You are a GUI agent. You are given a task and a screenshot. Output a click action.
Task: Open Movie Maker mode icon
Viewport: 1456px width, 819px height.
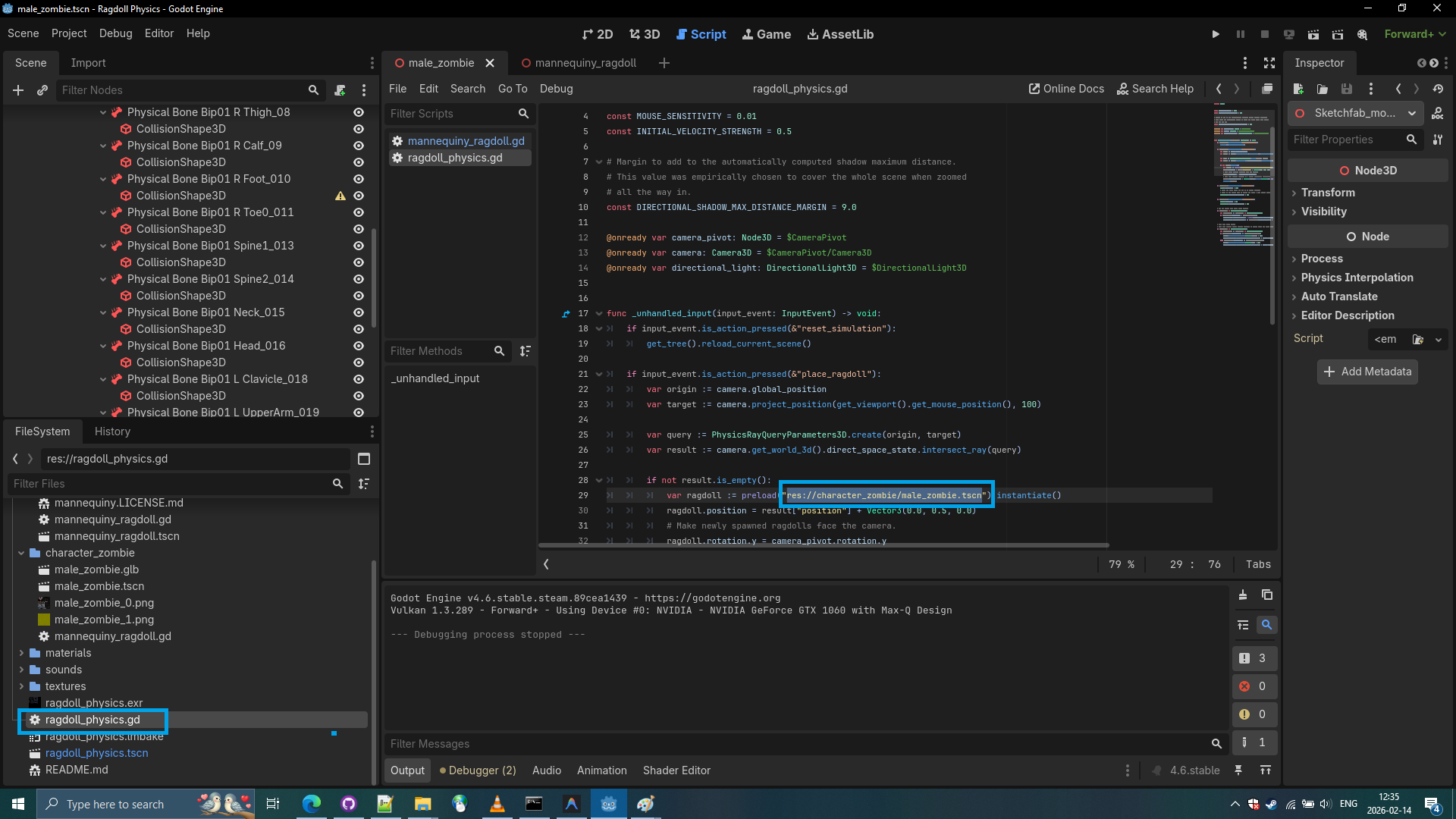[1362, 34]
